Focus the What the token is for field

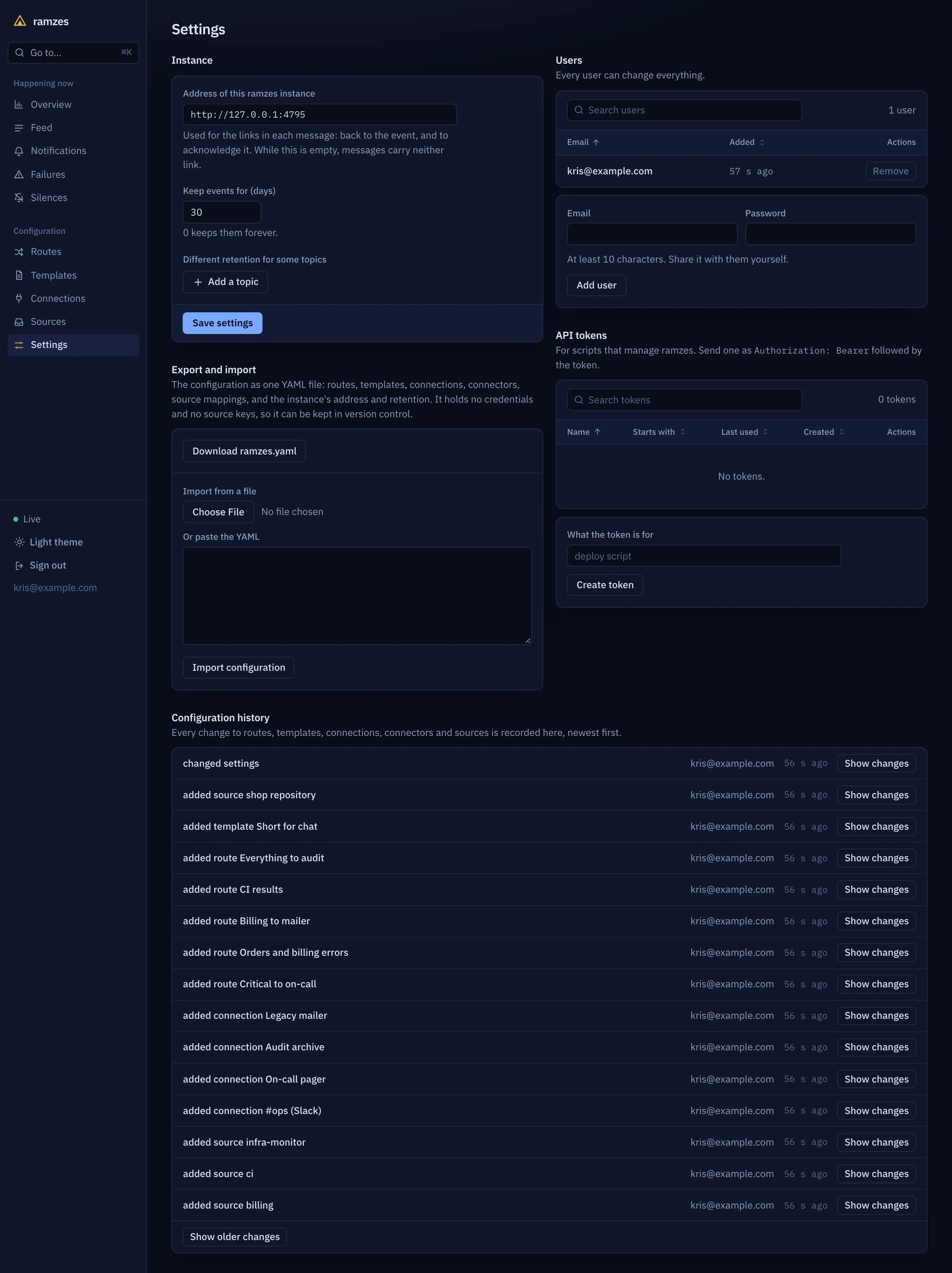[x=704, y=556]
